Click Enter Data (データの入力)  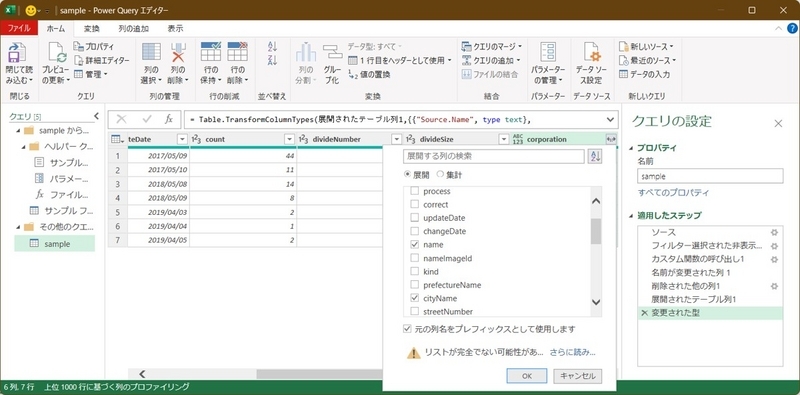pos(644,74)
